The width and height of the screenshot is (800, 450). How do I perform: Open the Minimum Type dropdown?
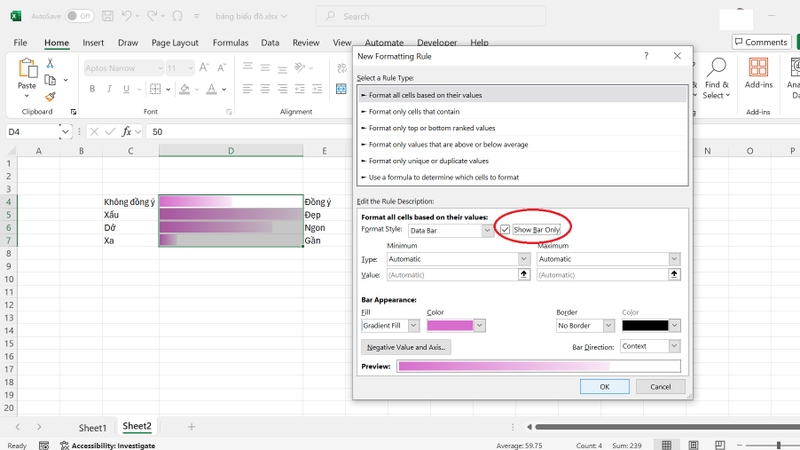coord(523,259)
